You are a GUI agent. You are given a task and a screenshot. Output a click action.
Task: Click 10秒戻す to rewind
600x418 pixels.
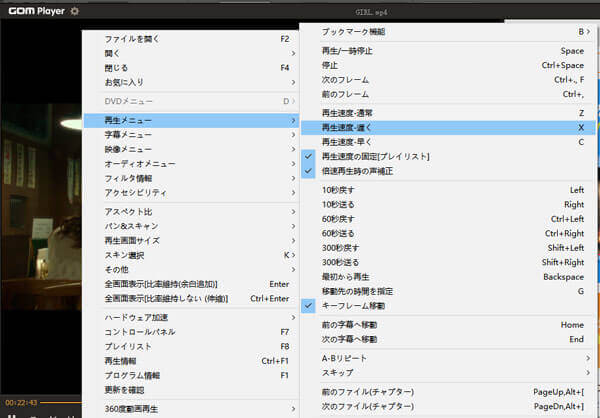pyautogui.click(x=337, y=189)
